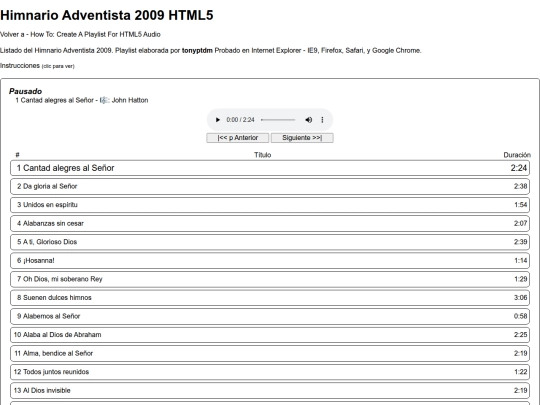540x405 pixels.
Task: Select hymn 10 Alaba al Dios de Abraham
Action: click(270, 335)
